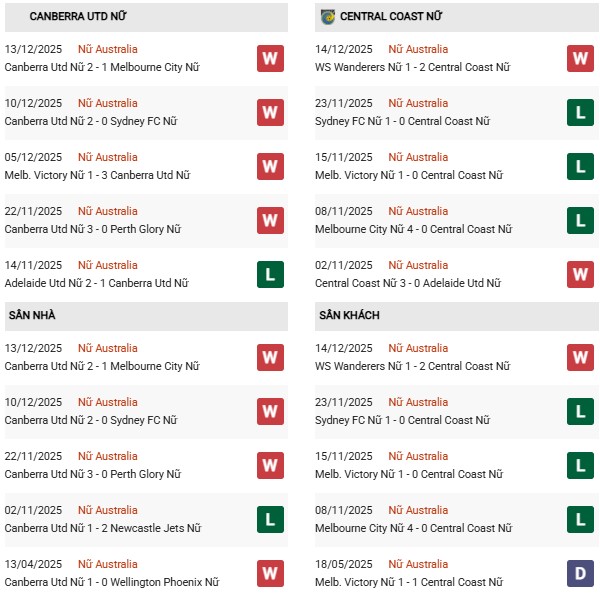Switch to the Sân Nhà section header
Screen dimensions: 600x594
pos(32,316)
